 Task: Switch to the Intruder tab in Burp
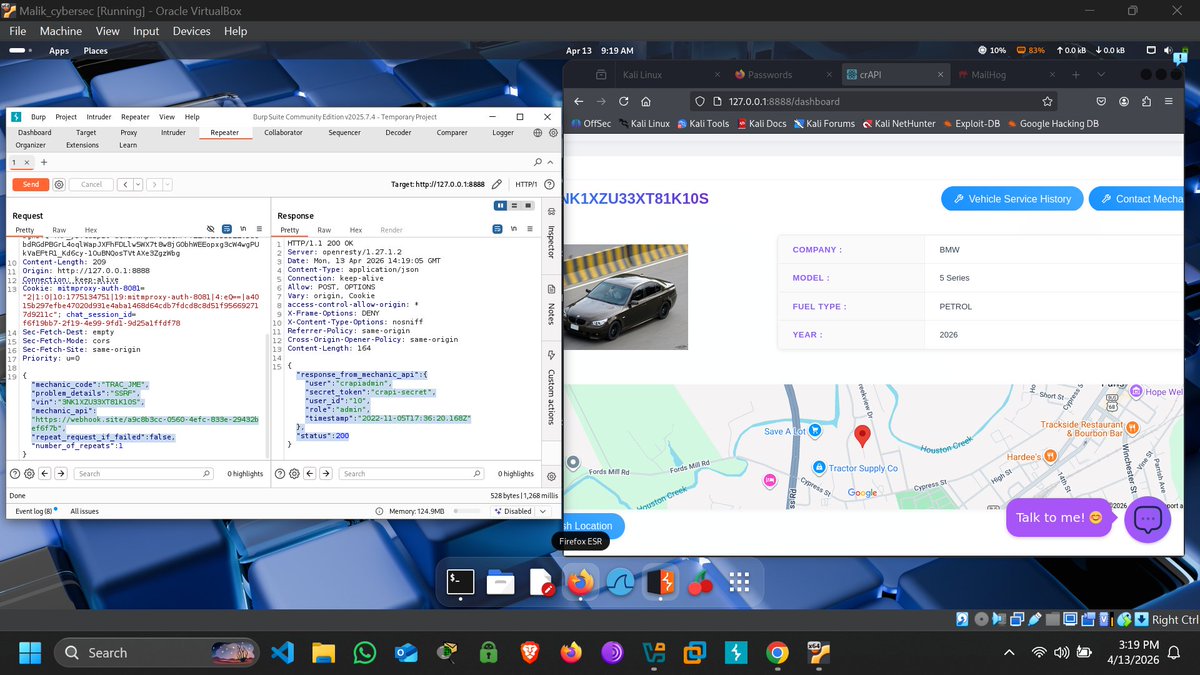(173, 132)
